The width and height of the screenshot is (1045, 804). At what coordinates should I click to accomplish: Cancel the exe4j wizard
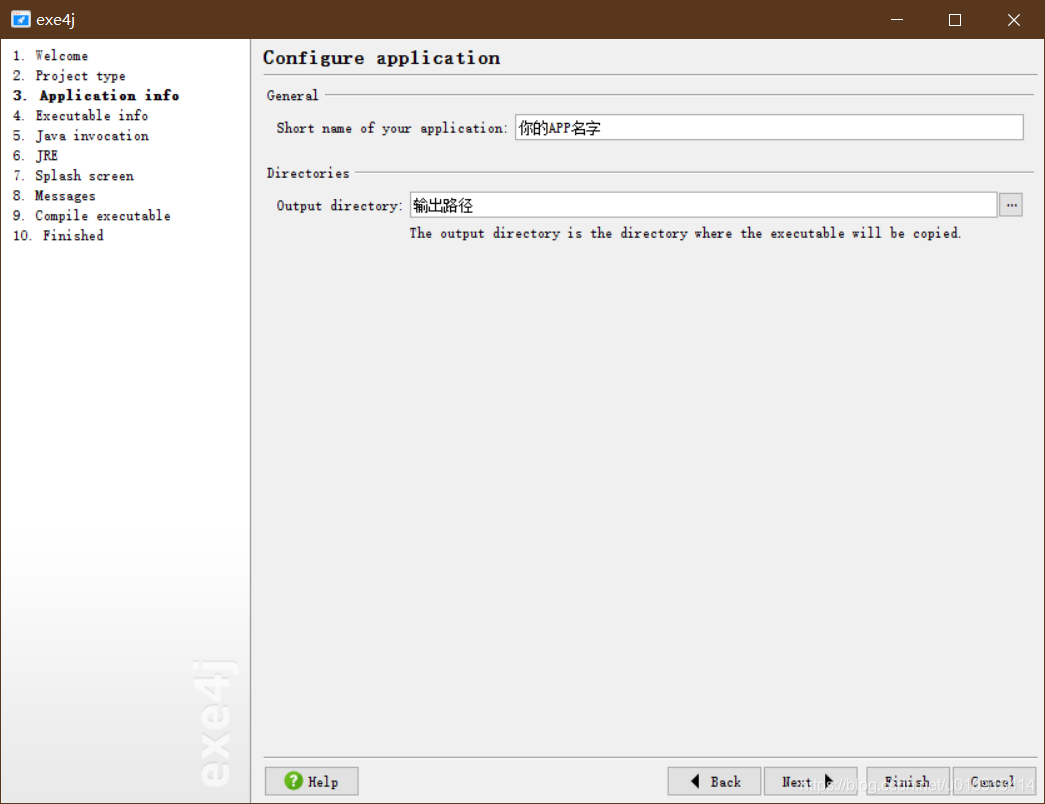click(x=994, y=781)
